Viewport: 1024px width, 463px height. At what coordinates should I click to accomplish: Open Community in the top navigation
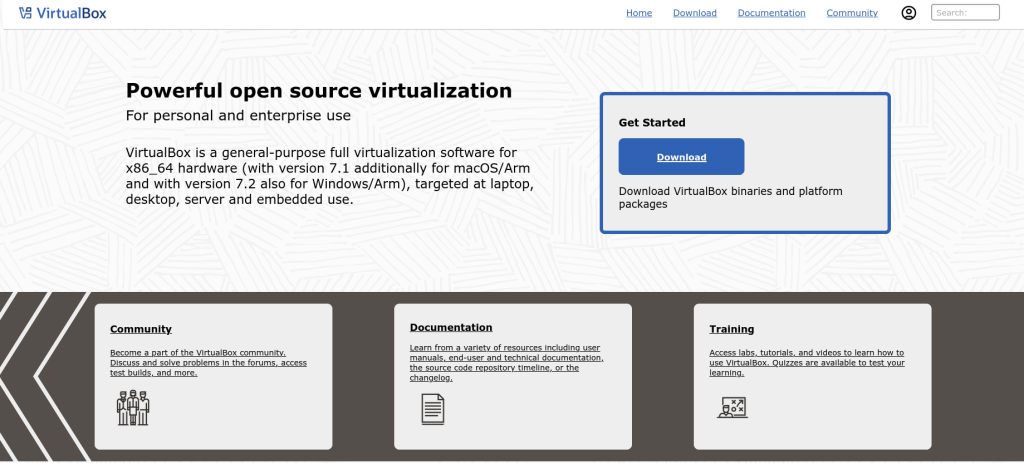852,13
